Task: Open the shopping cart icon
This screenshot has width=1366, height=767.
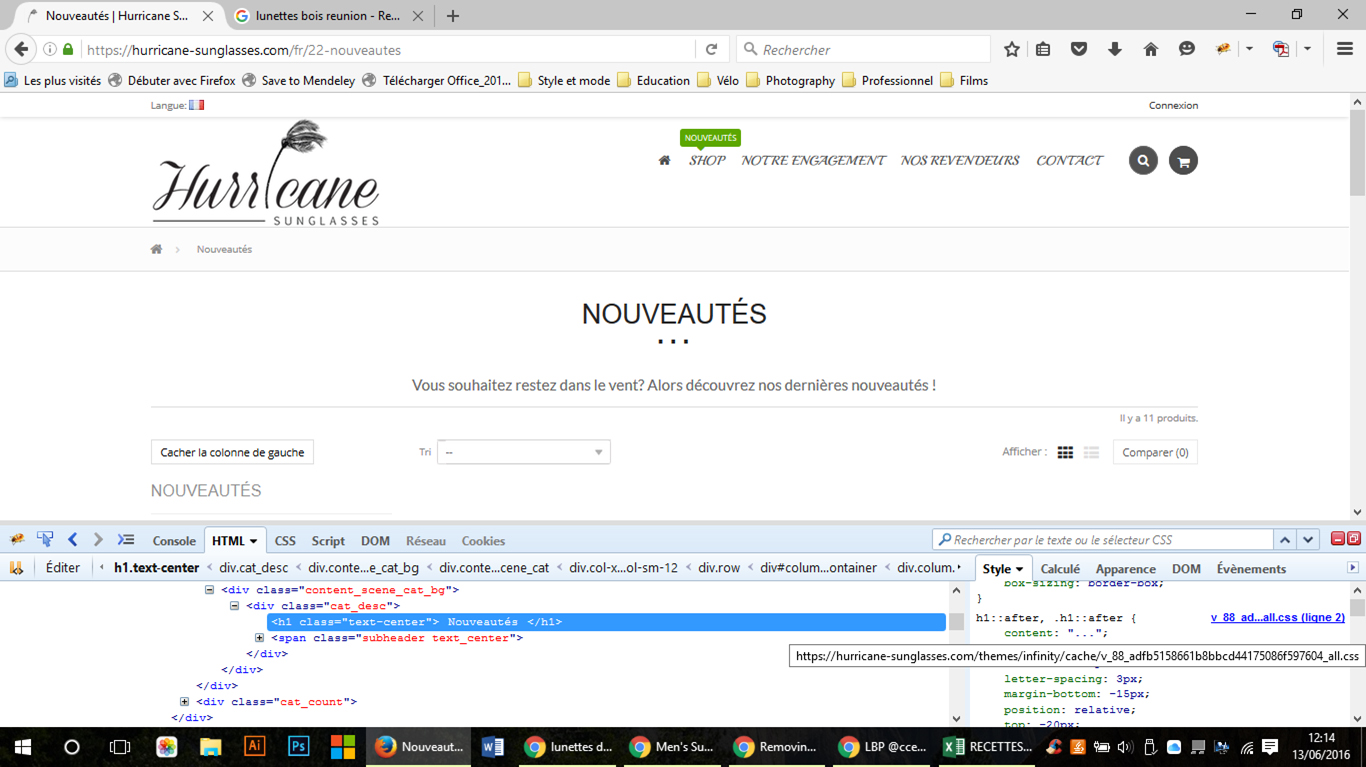Action: pyautogui.click(x=1183, y=160)
